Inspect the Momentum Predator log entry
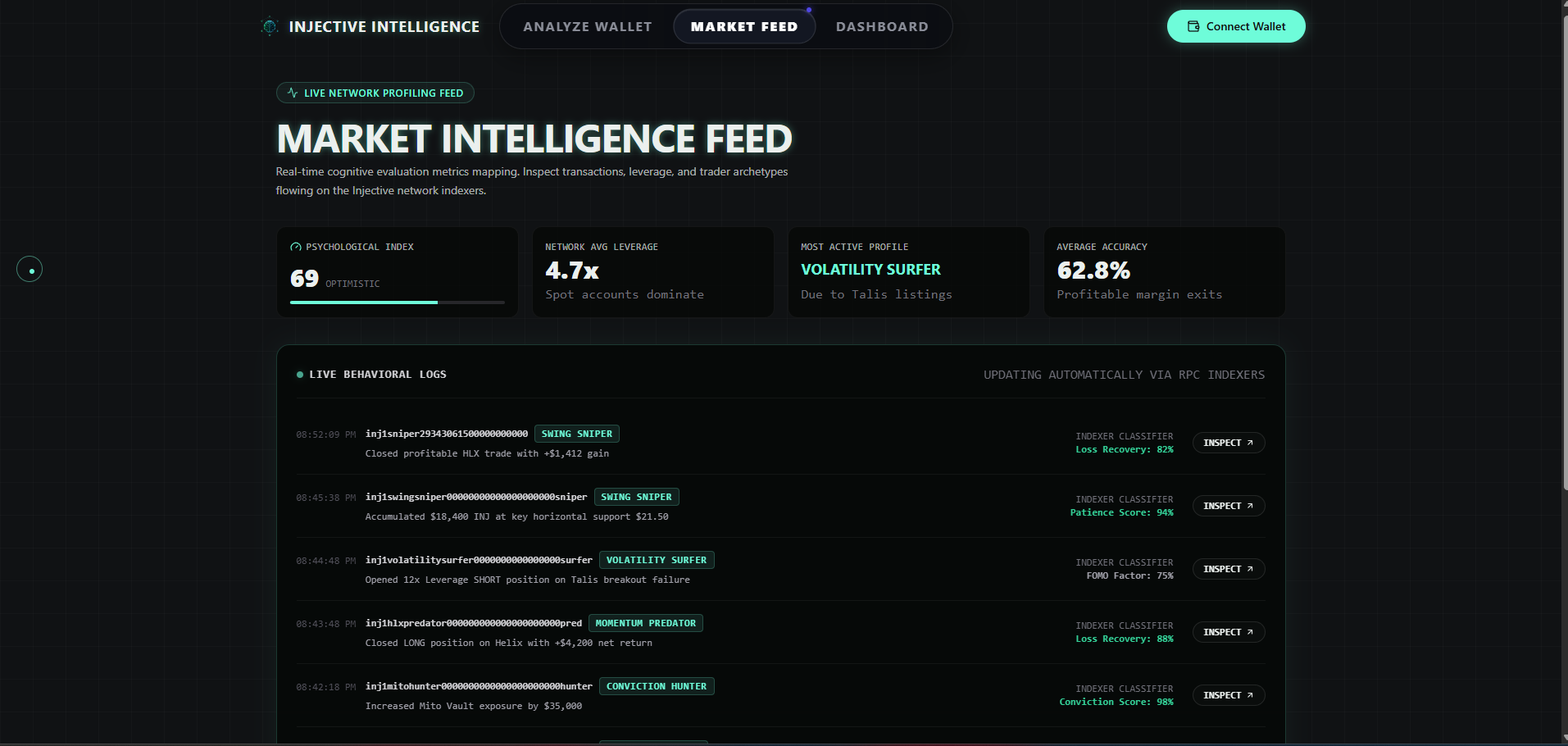 [x=1229, y=632]
